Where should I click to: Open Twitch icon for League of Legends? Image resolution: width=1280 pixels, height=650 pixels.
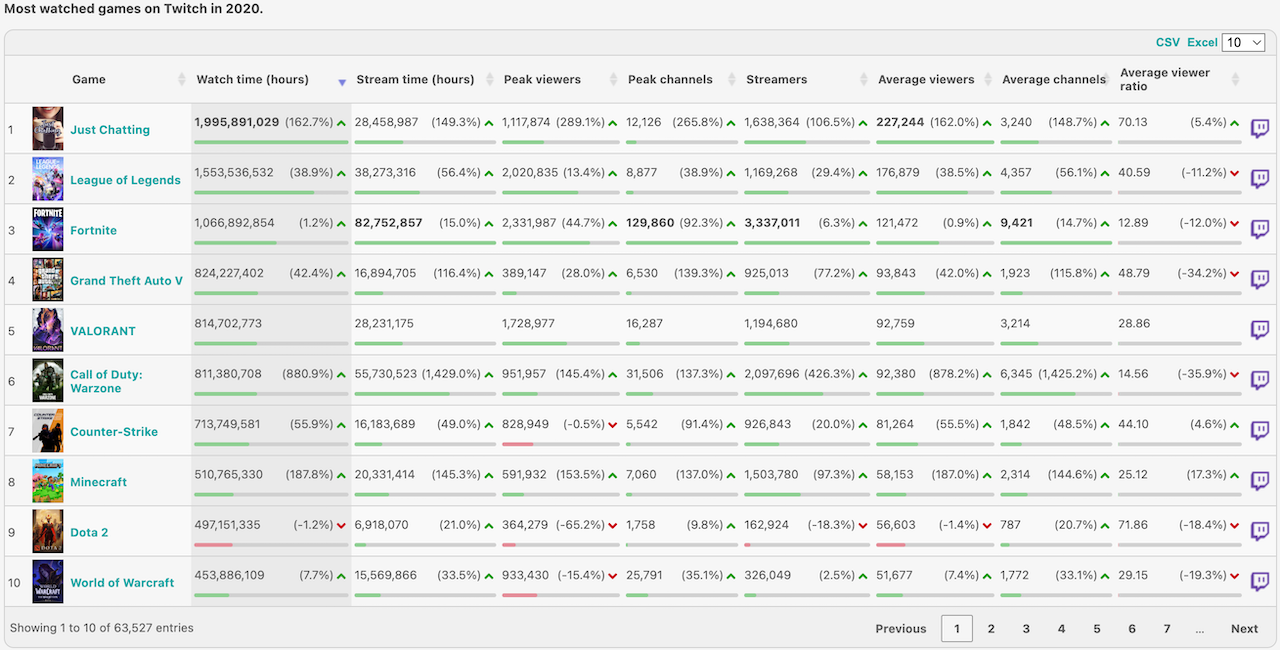point(1260,179)
